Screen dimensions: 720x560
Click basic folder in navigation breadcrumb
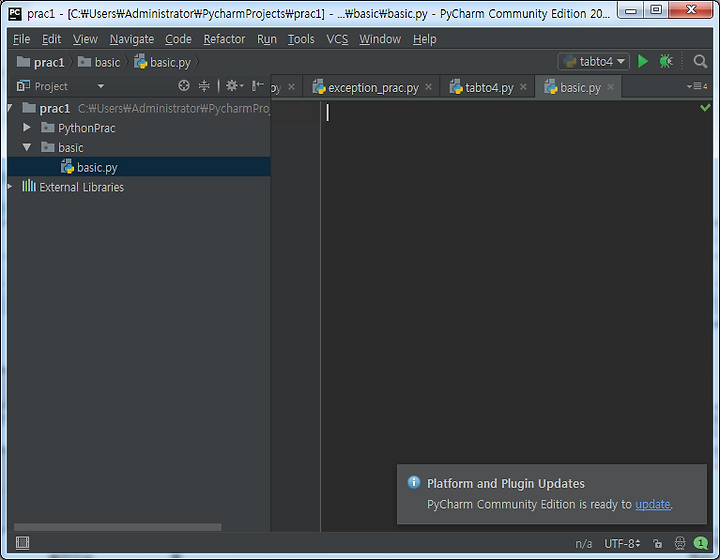pos(99,62)
